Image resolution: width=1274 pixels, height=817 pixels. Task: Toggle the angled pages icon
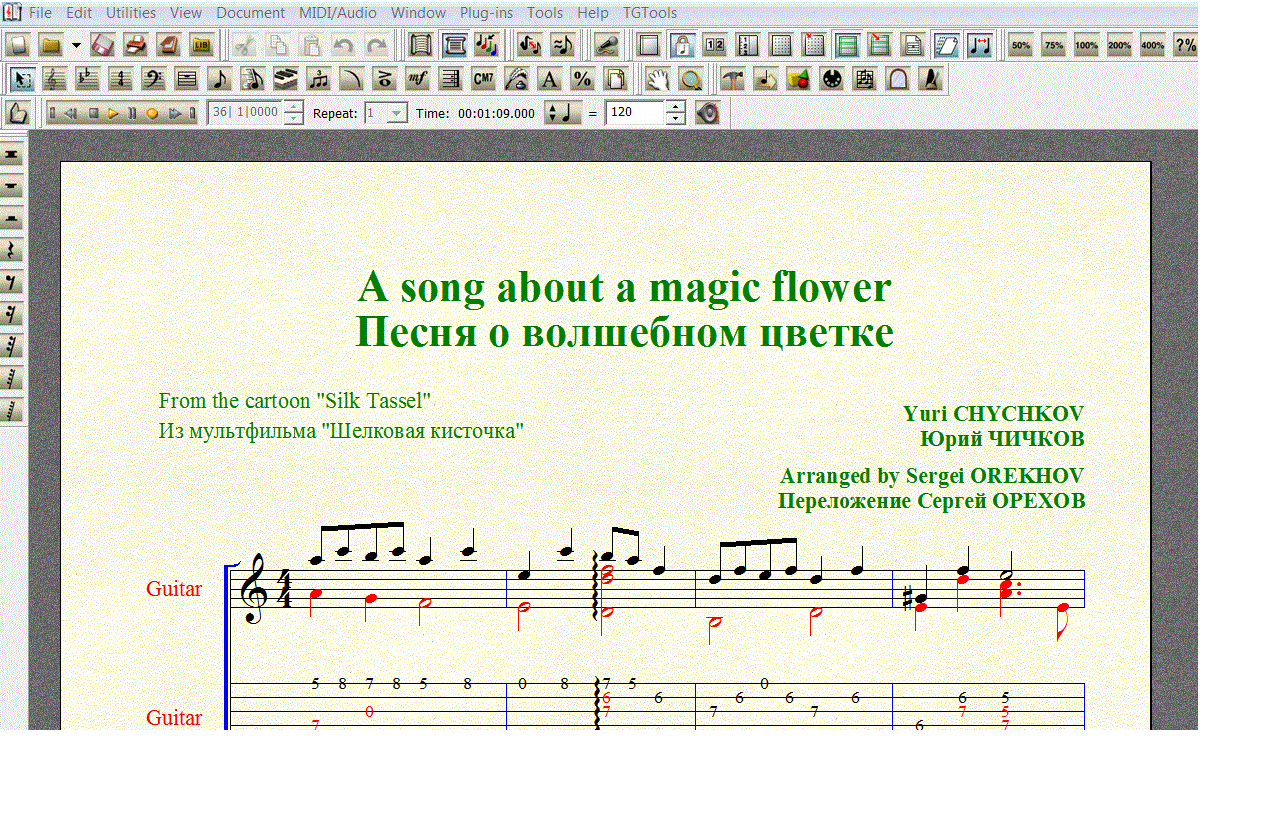[x=946, y=45]
